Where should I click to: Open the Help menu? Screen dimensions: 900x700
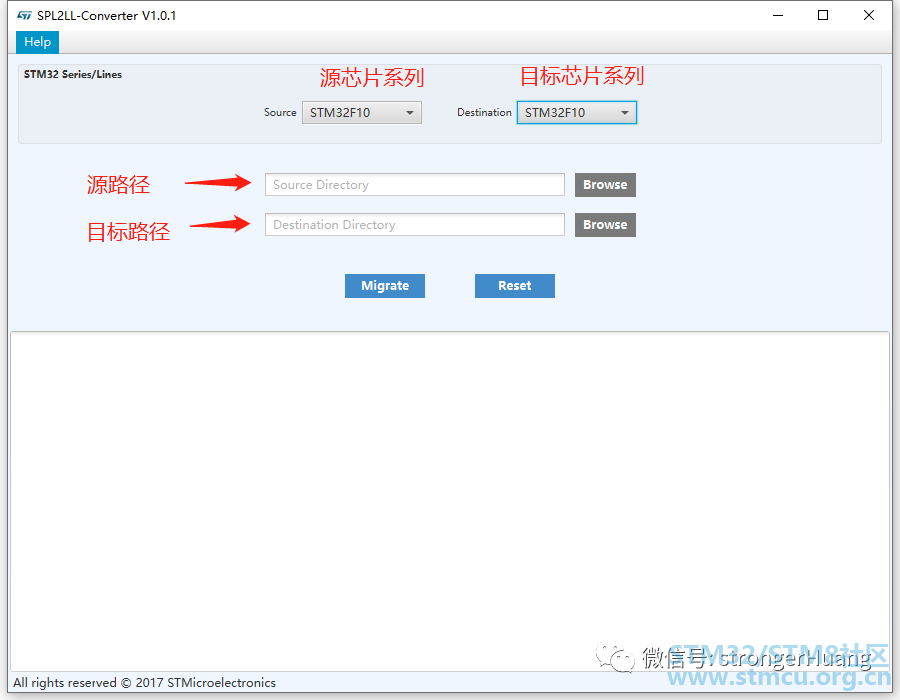[x=37, y=42]
